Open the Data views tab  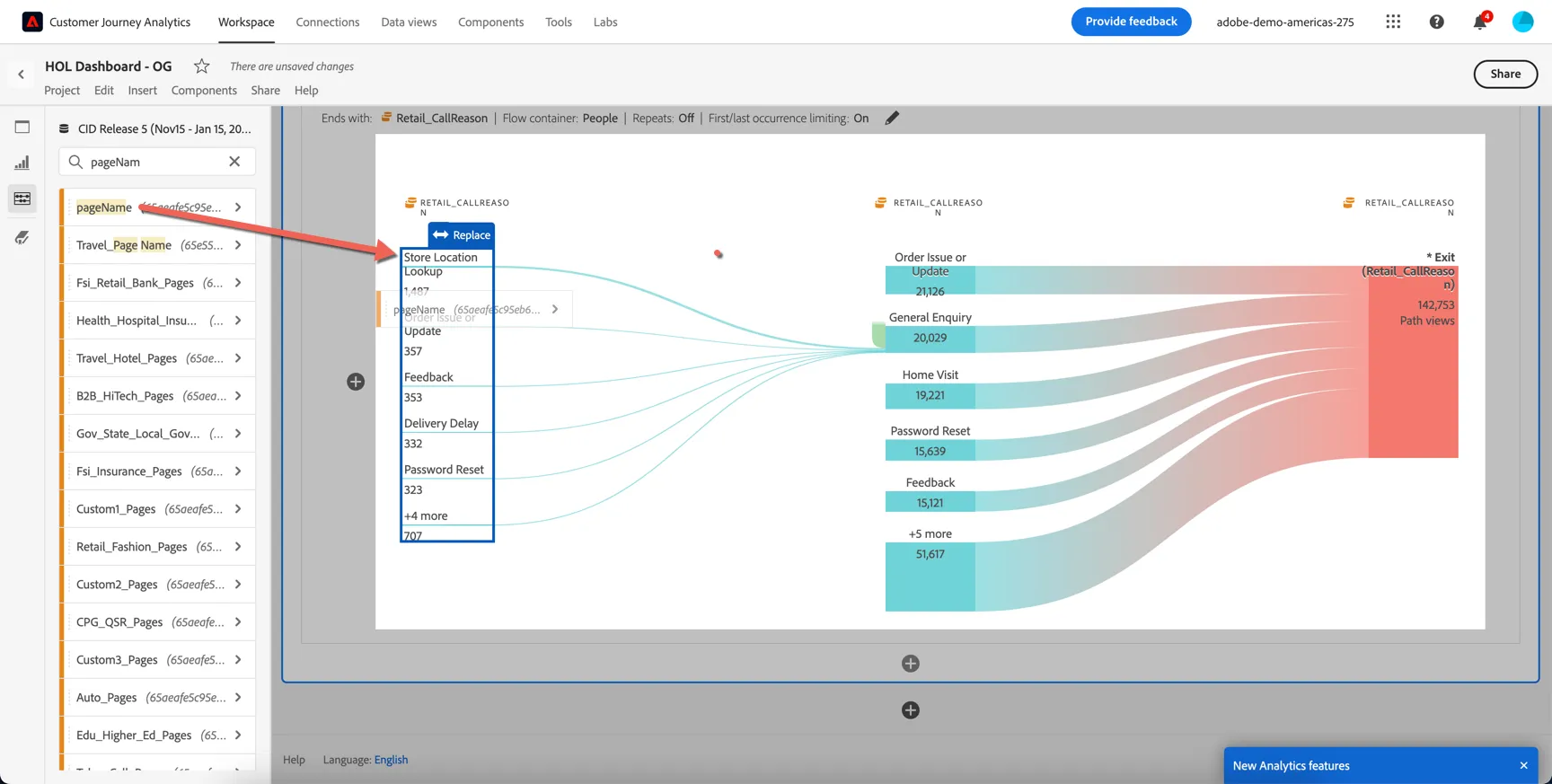[409, 22]
